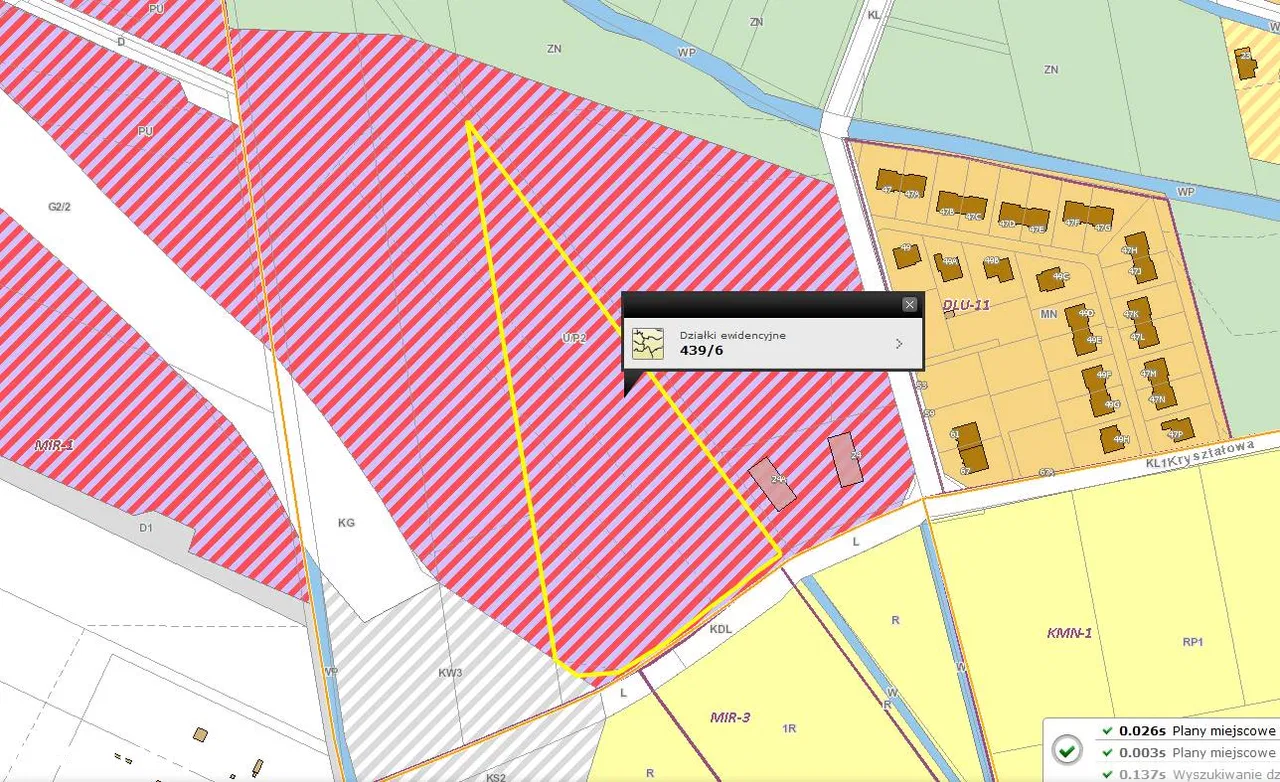The width and height of the screenshot is (1280, 782).
Task: Expand parcel 439/6 details with the arrow
Action: click(898, 343)
